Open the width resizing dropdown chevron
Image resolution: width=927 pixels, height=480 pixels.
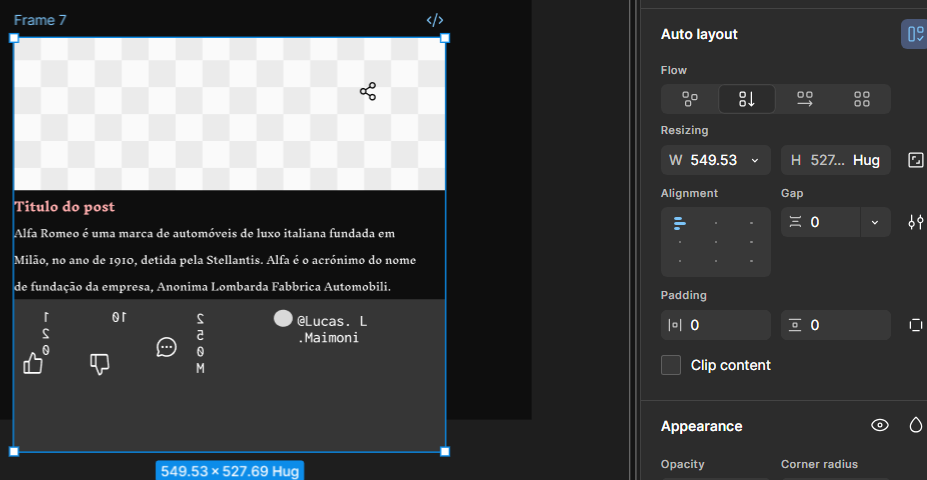tap(754, 160)
